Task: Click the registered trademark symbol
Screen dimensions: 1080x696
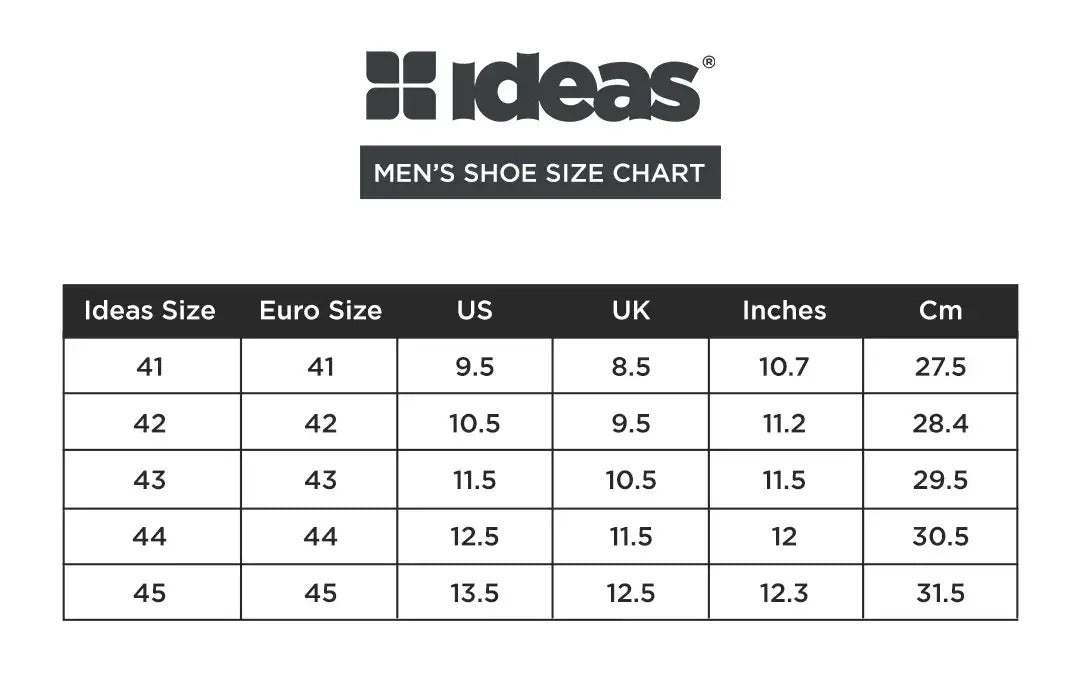Action: tap(709, 62)
